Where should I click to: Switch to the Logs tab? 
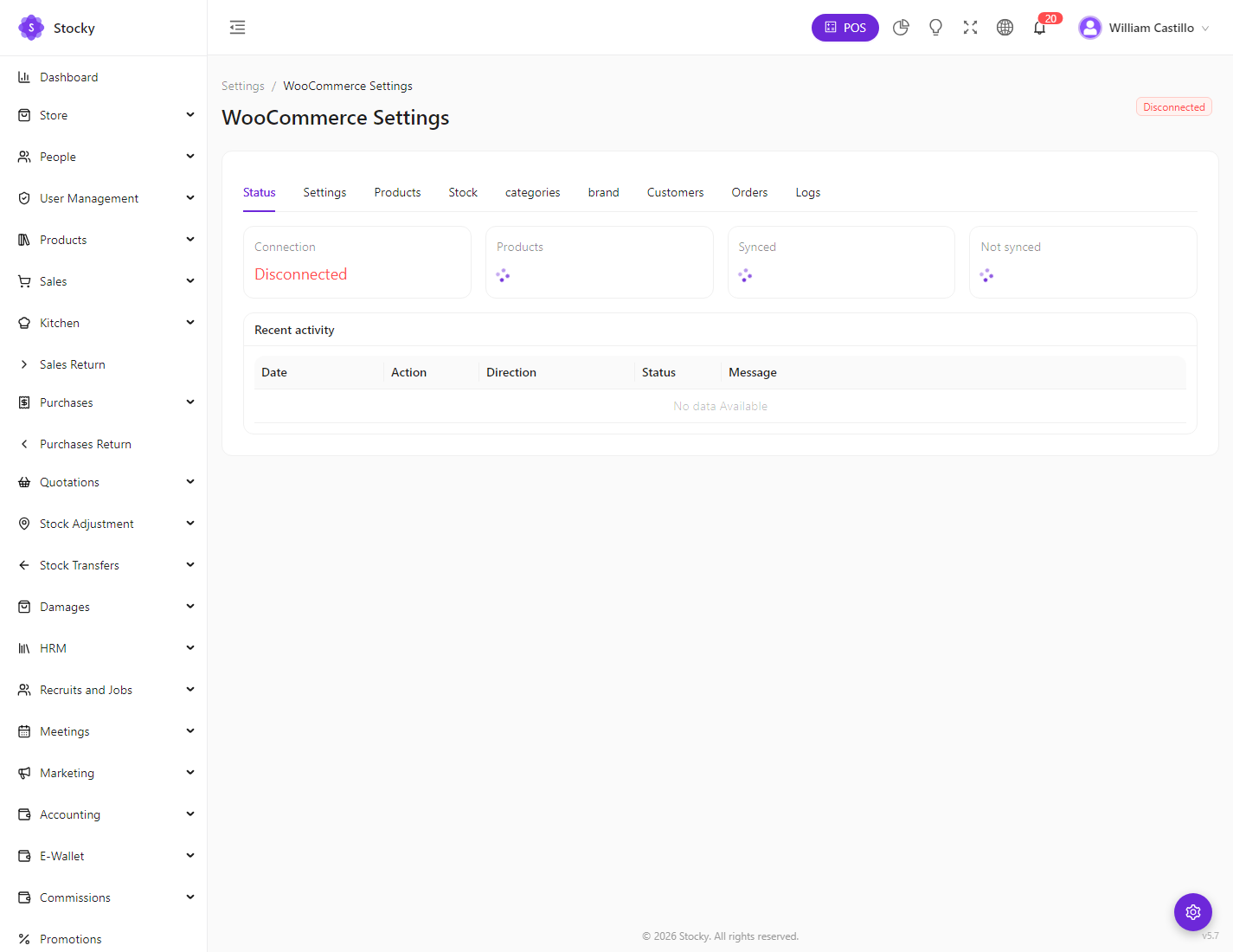[x=808, y=192]
